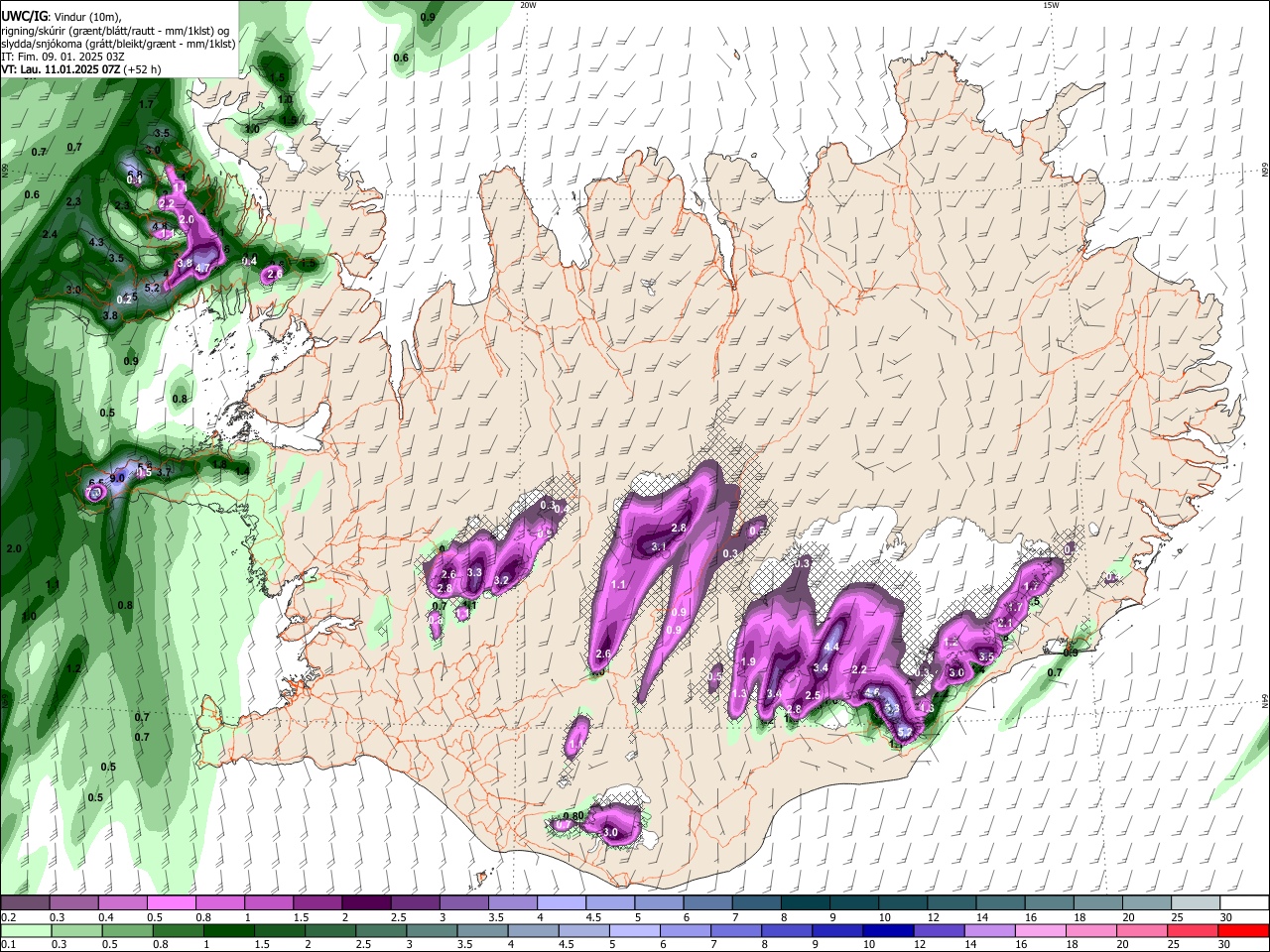Click the '0.1' label on the rain scale
This screenshot has width=1270, height=952.
(x=9, y=944)
